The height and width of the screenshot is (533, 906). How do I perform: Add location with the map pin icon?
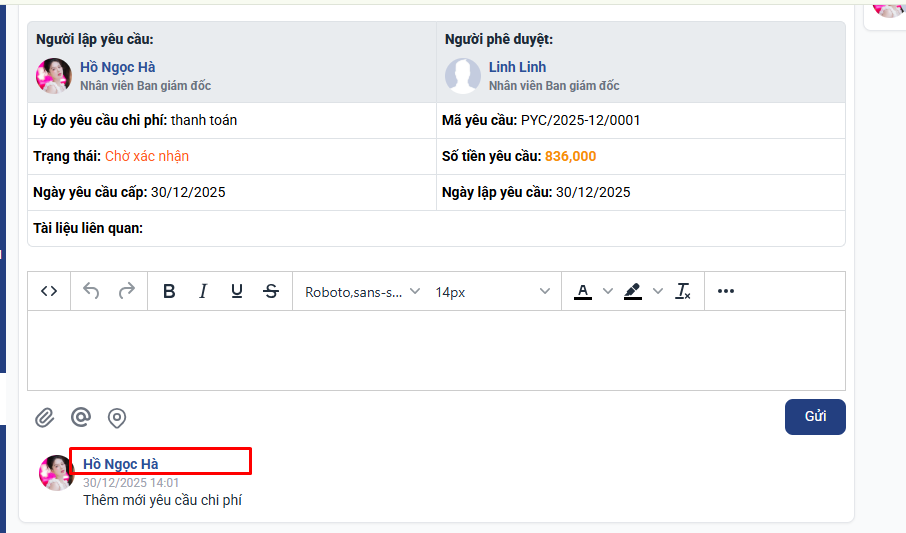point(117,418)
